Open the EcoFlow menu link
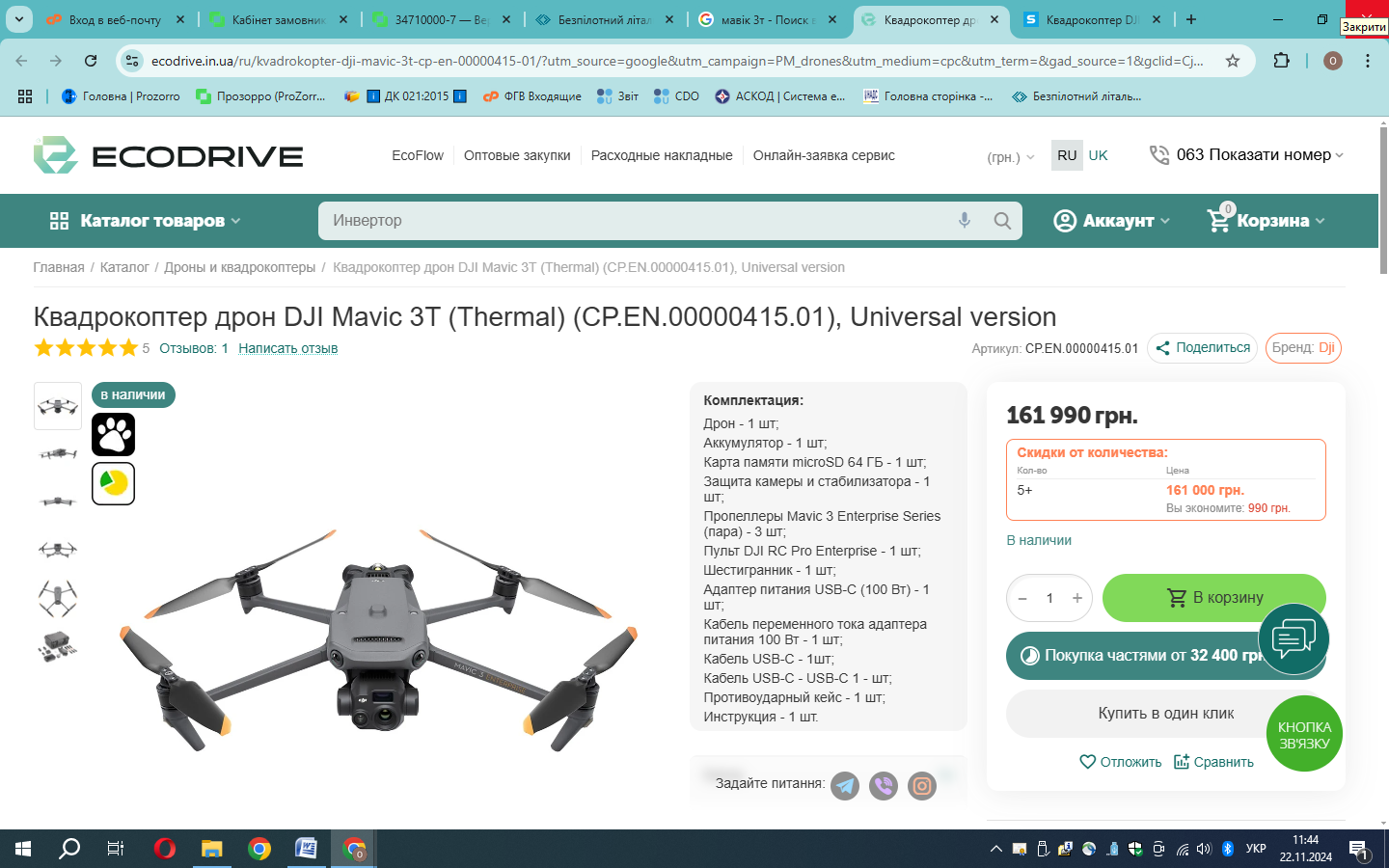The image size is (1389, 868). tap(418, 155)
